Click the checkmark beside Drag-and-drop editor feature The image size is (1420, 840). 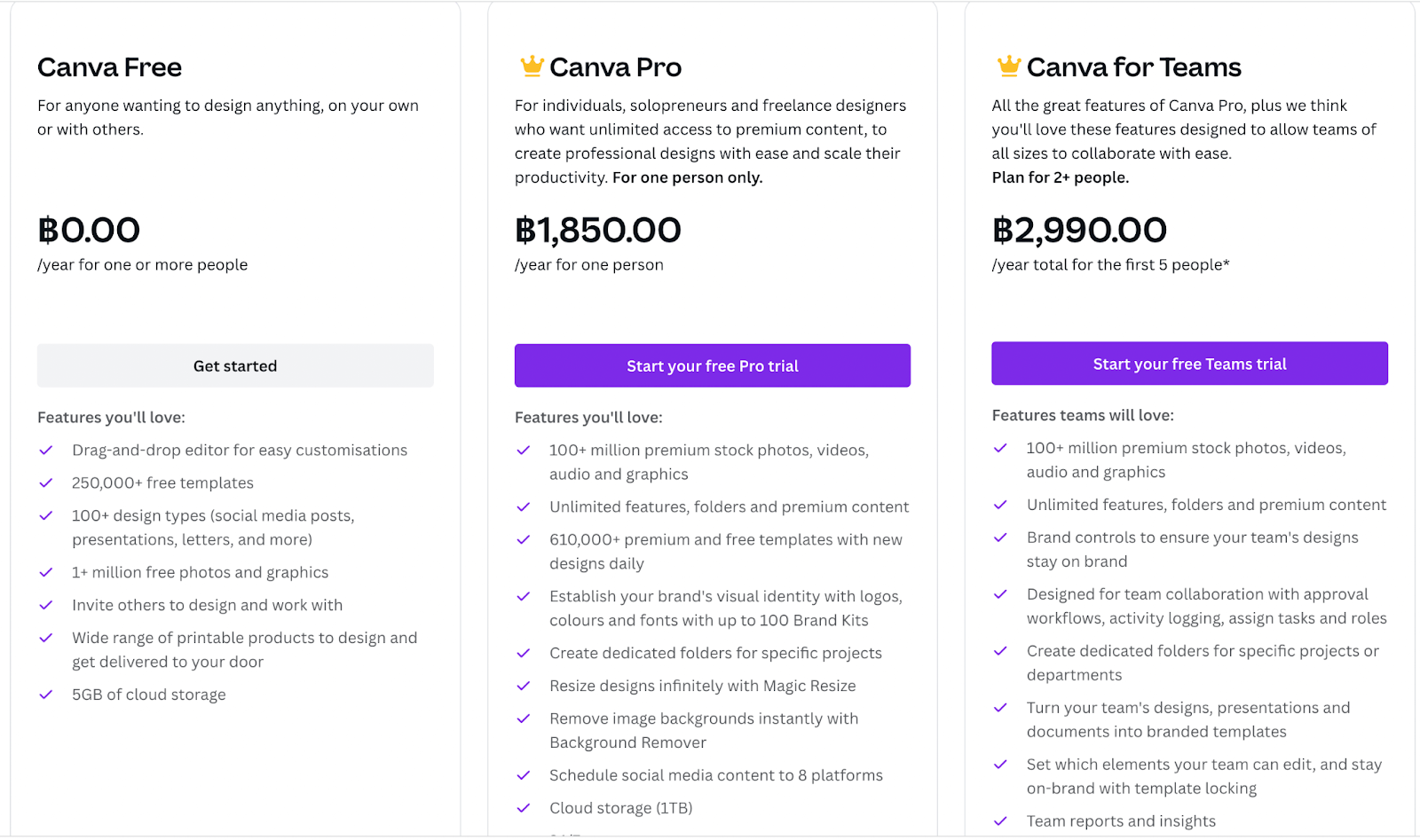coord(46,451)
